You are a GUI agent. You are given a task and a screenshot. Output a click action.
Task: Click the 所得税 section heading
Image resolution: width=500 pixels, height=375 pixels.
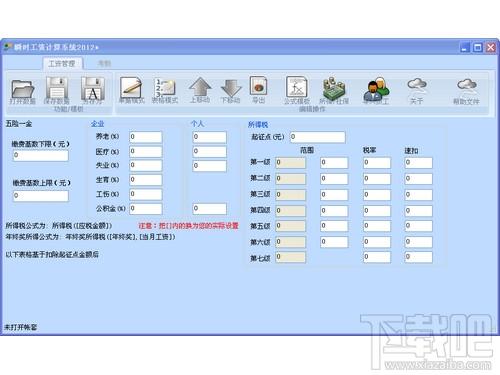coord(258,125)
